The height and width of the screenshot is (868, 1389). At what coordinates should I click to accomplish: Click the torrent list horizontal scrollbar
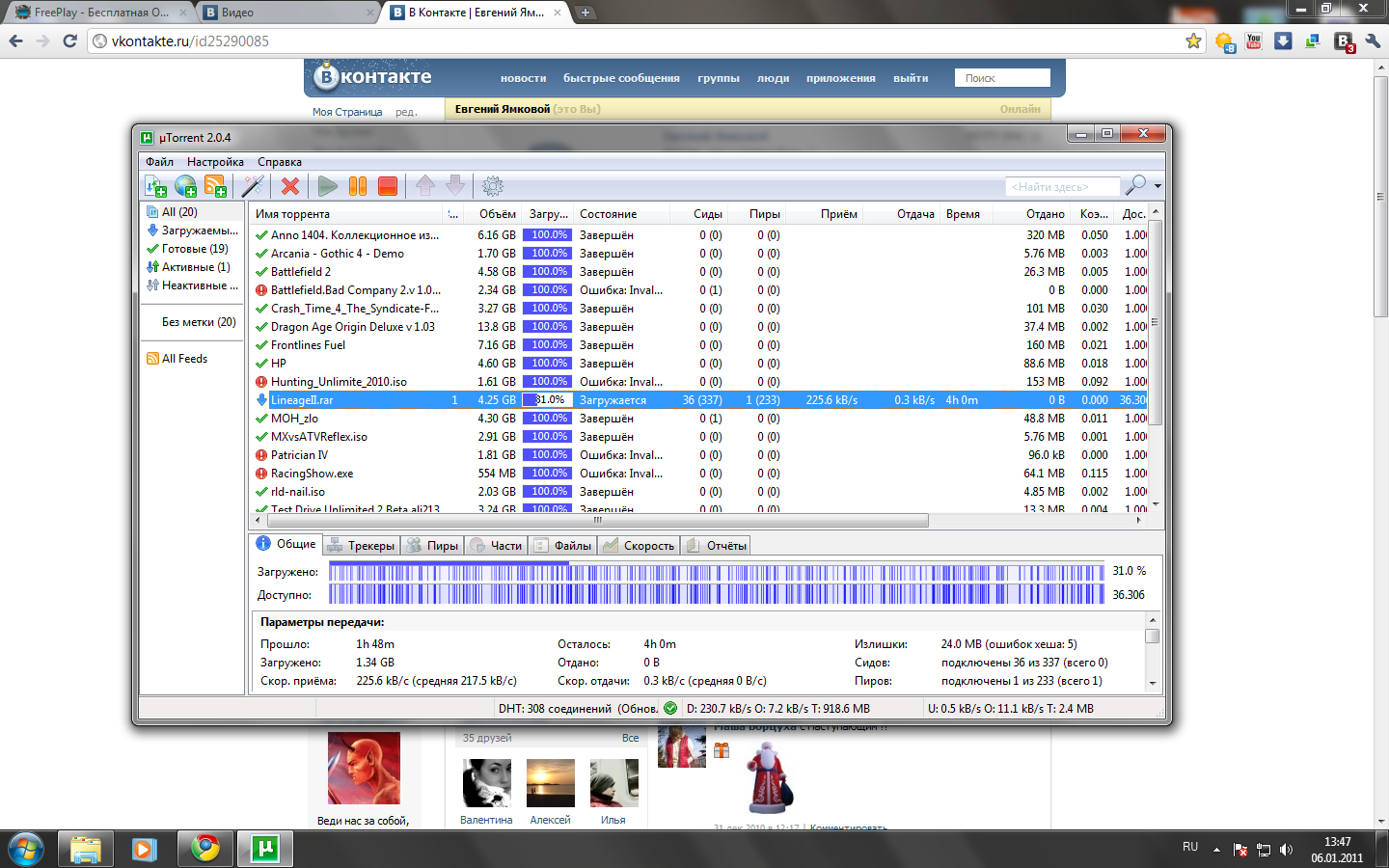[x=596, y=520]
